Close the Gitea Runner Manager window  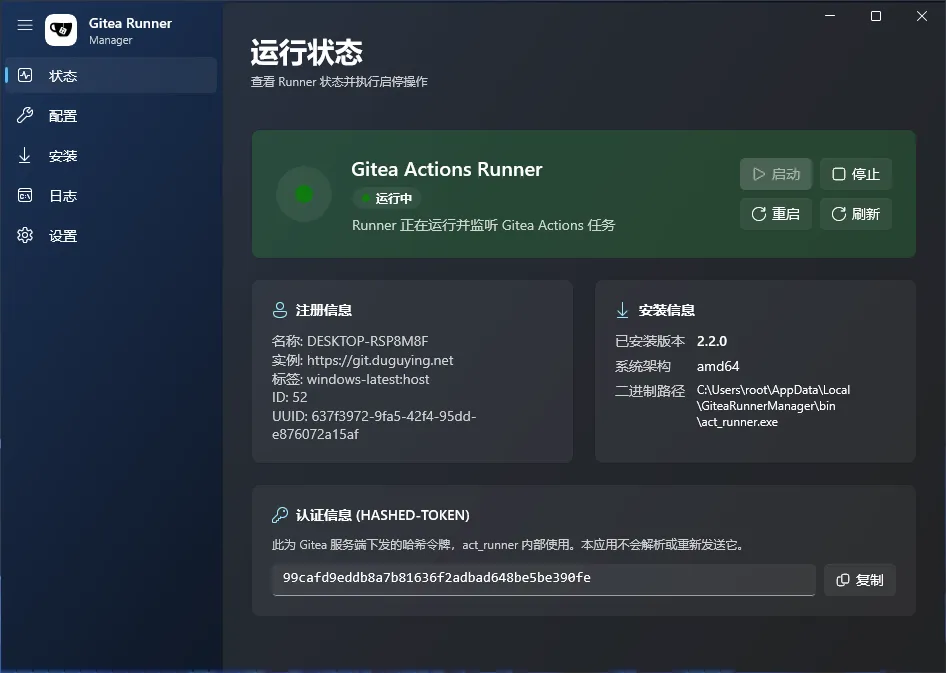tap(922, 16)
